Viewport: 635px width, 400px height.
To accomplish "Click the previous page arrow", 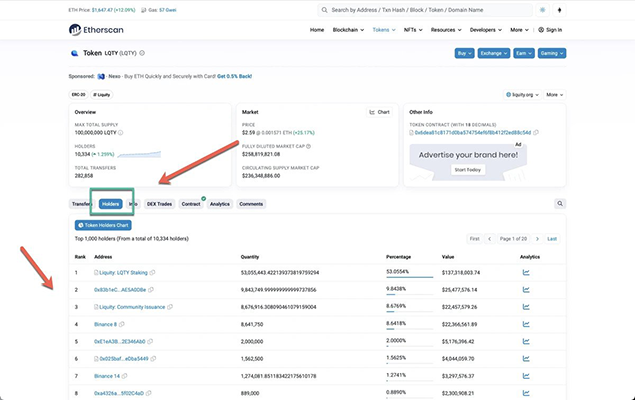I will click(x=489, y=239).
